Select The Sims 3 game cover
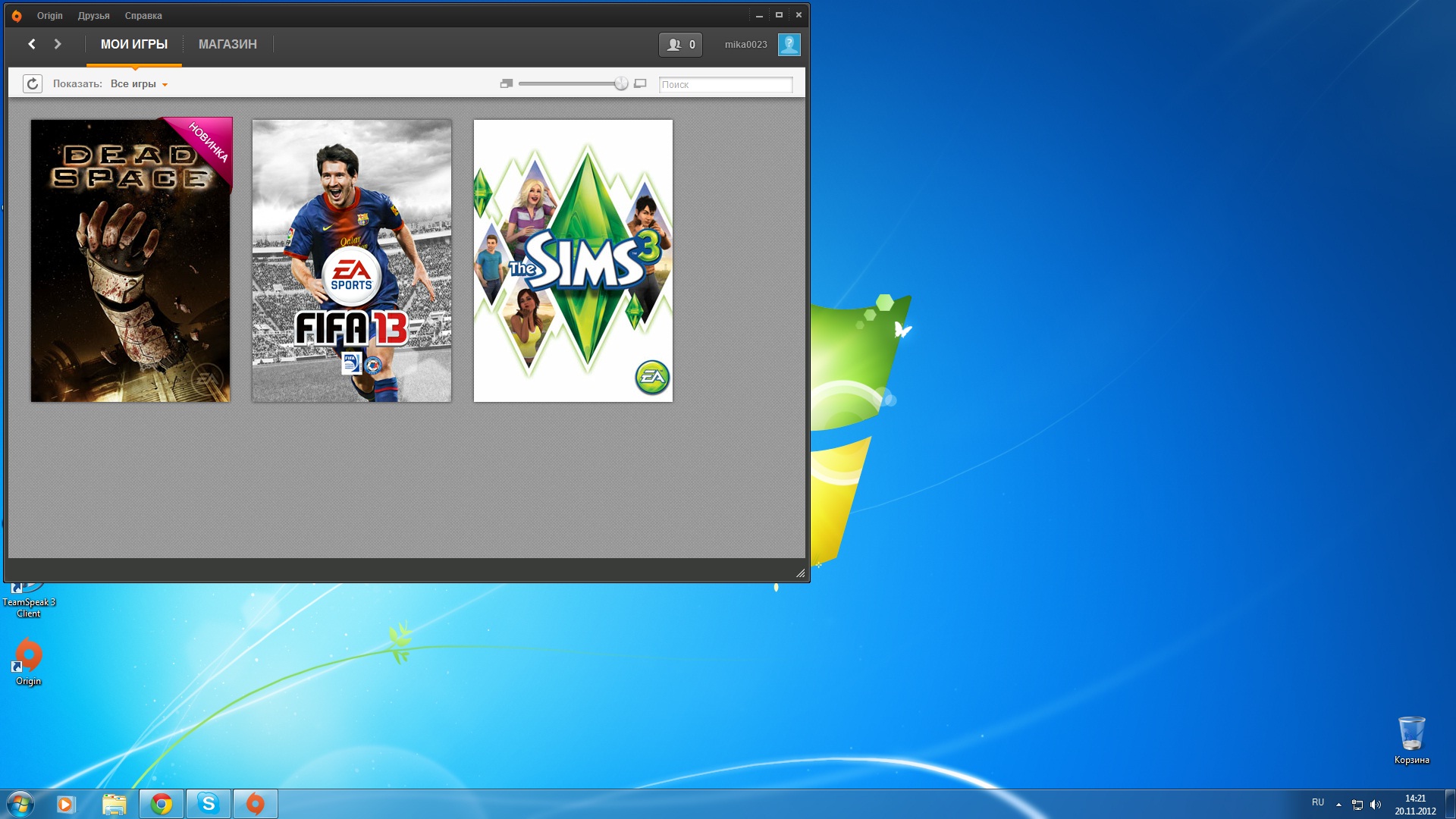Screen dimensions: 1456x819 coord(573,260)
